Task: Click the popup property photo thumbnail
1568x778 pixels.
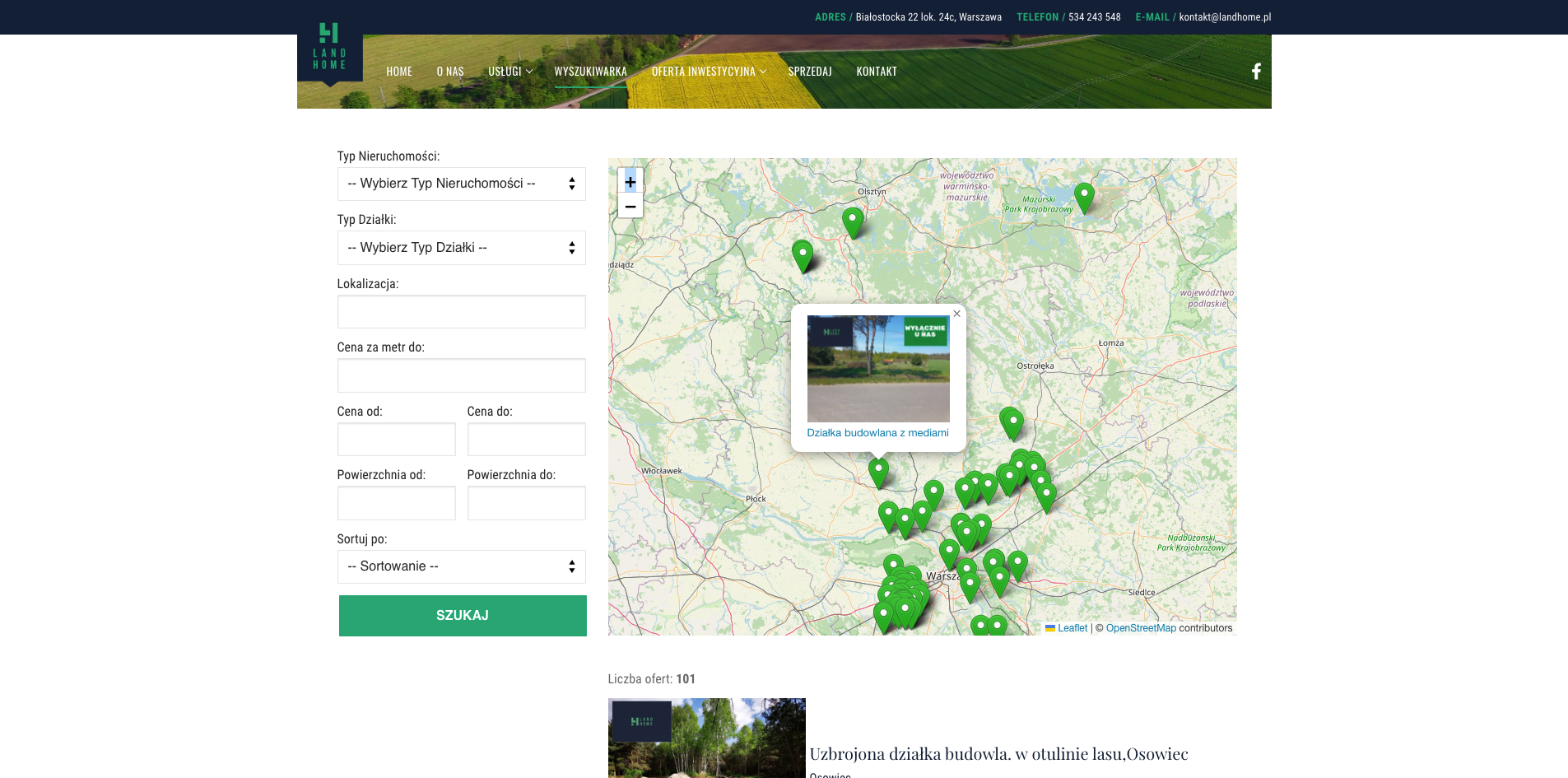Action: point(877,369)
